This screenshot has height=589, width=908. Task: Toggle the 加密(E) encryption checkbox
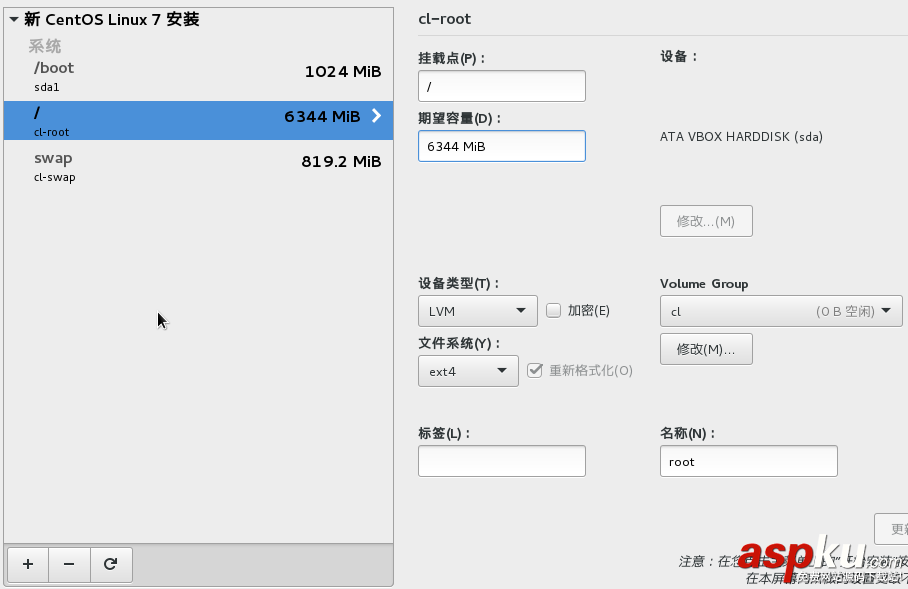(x=554, y=310)
